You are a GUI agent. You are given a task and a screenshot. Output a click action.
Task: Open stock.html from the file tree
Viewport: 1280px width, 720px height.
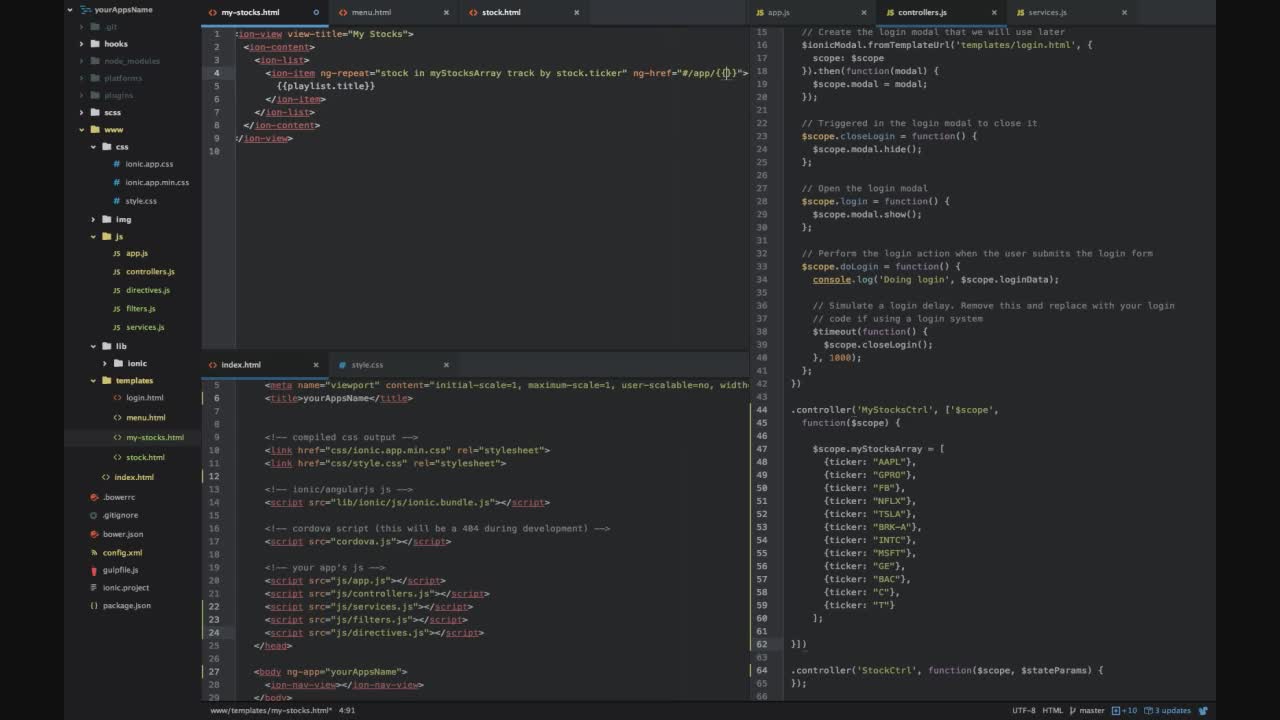tap(145, 457)
